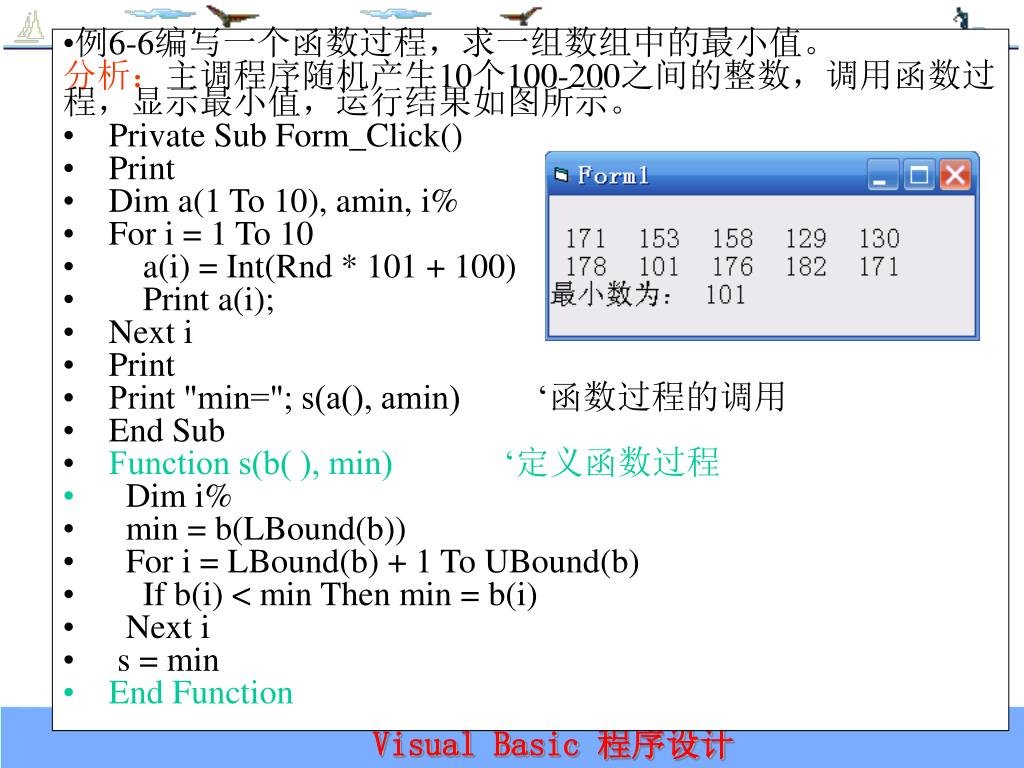Close the Form1 window
Image resolution: width=1024 pixels, height=768 pixels.
[x=955, y=175]
